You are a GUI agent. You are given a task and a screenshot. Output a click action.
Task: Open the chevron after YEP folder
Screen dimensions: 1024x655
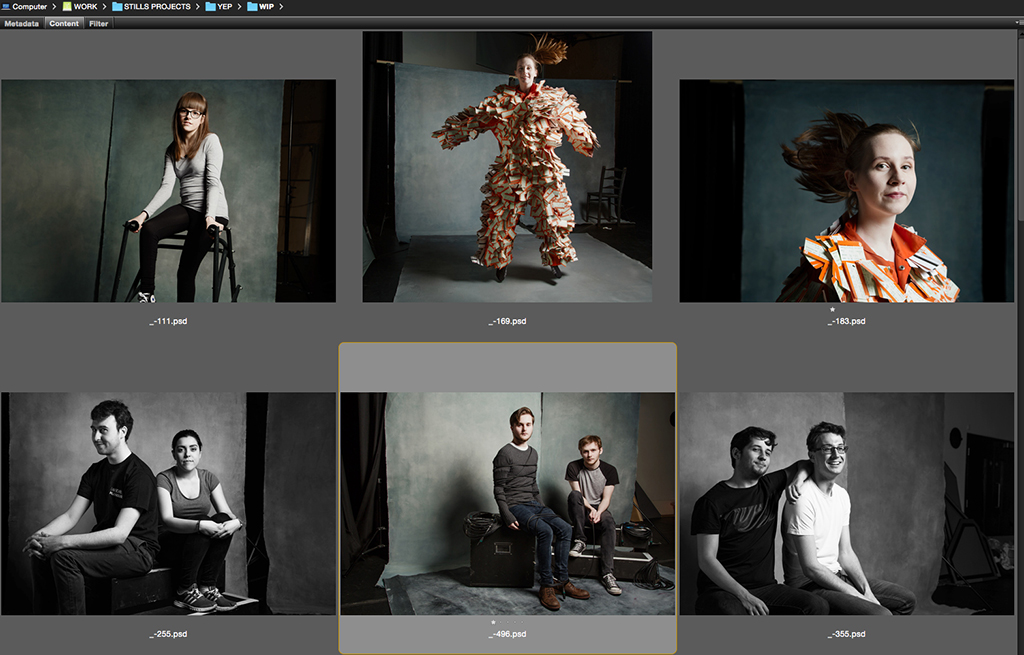click(237, 7)
